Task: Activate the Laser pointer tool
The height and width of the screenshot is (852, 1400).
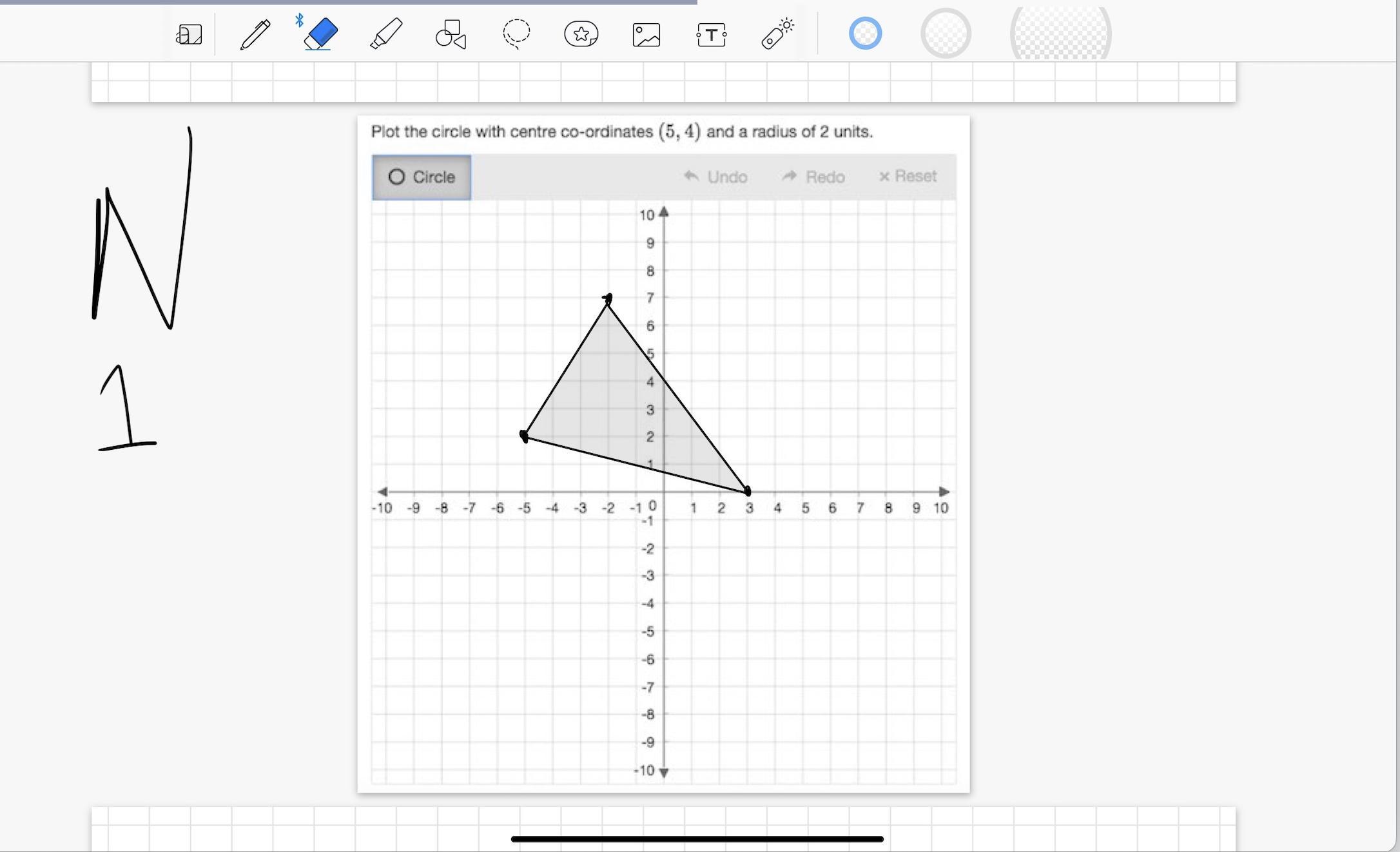Action: click(777, 34)
